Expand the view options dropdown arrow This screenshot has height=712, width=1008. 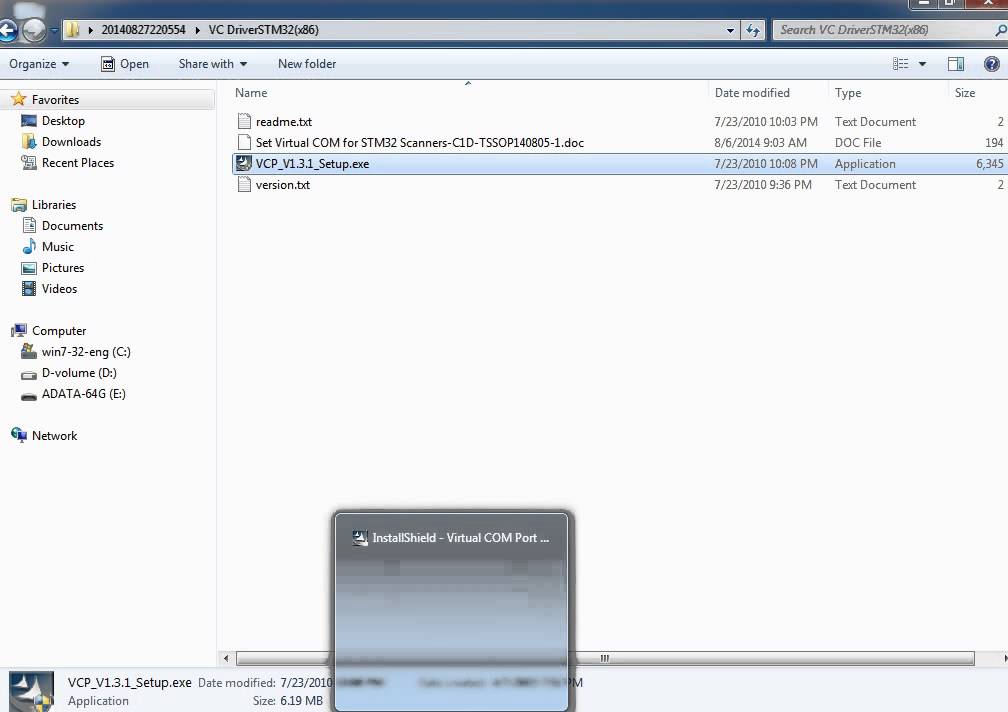tap(922, 64)
